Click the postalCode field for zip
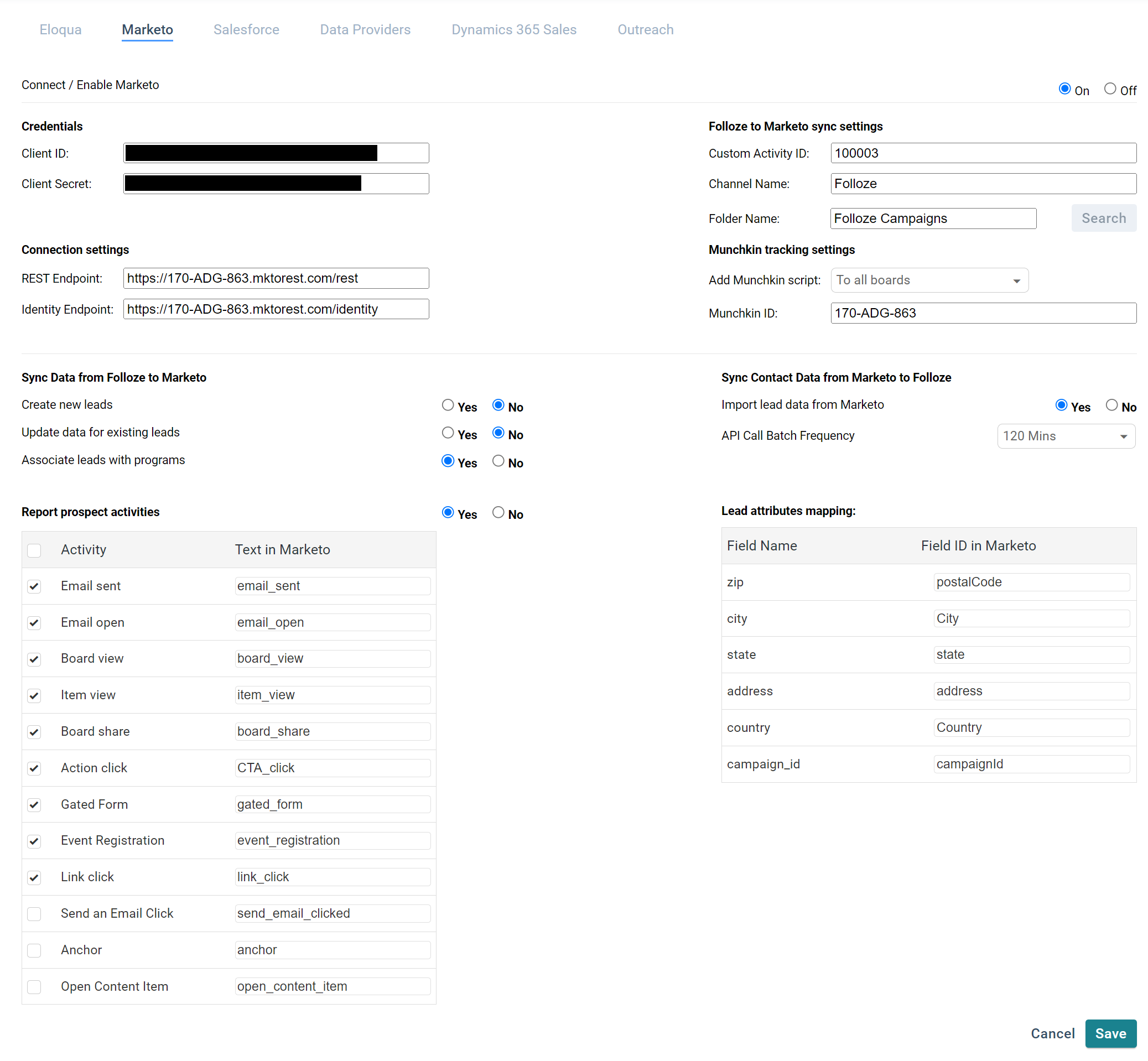This screenshot has width=1148, height=1061. [1031, 582]
